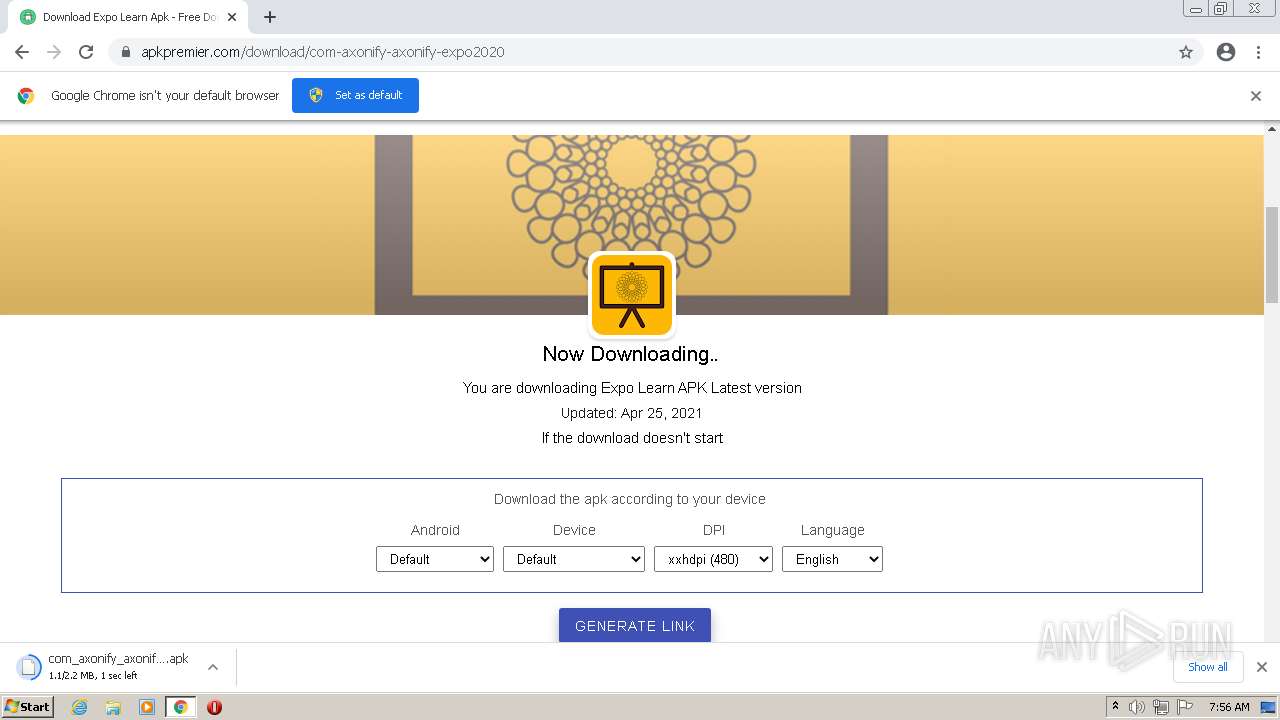Viewport: 1280px width, 720px height.
Task: Open volume speaker tray icon
Action: (1137, 707)
